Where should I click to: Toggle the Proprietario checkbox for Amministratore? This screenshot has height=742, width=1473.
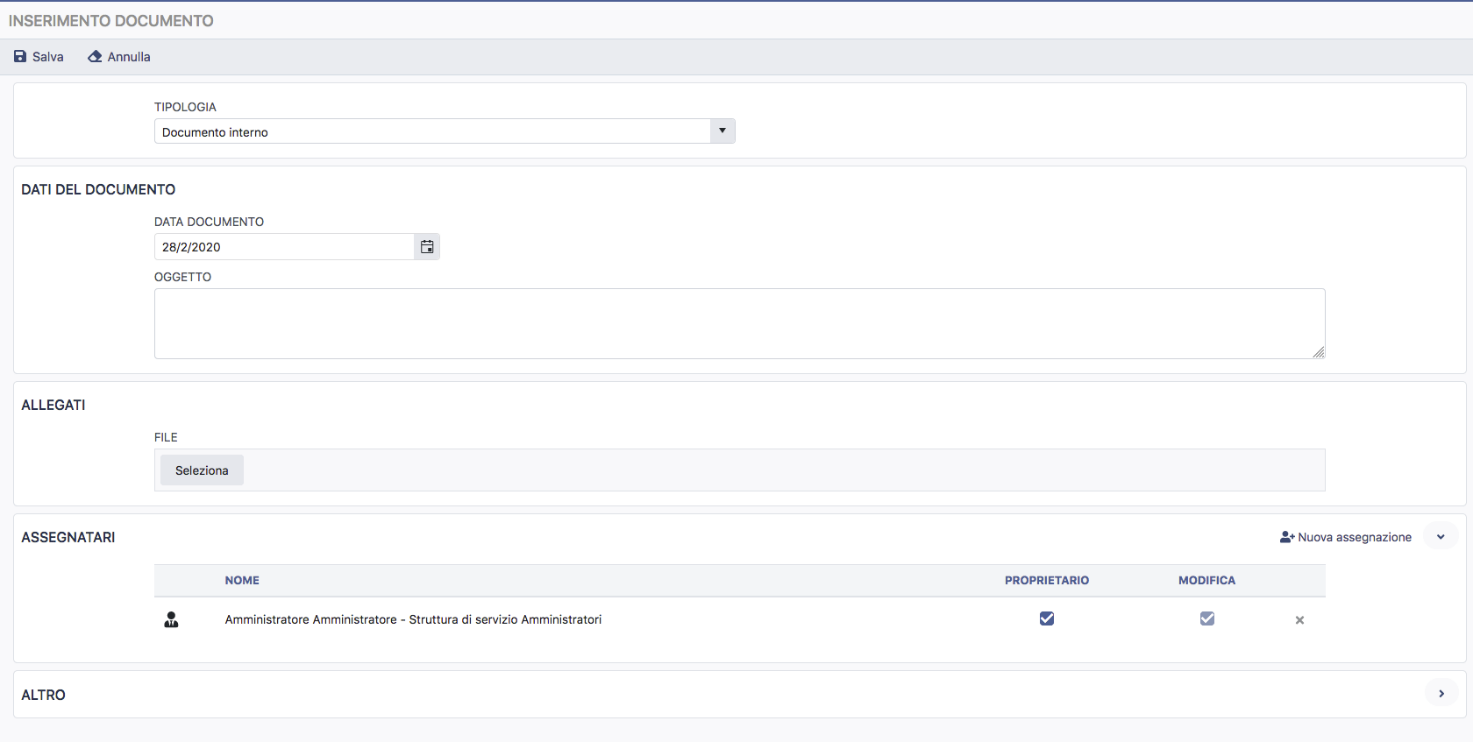tap(1047, 619)
